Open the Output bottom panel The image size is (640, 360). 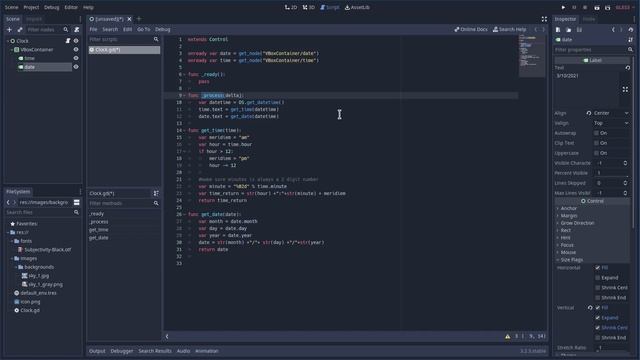point(97,351)
